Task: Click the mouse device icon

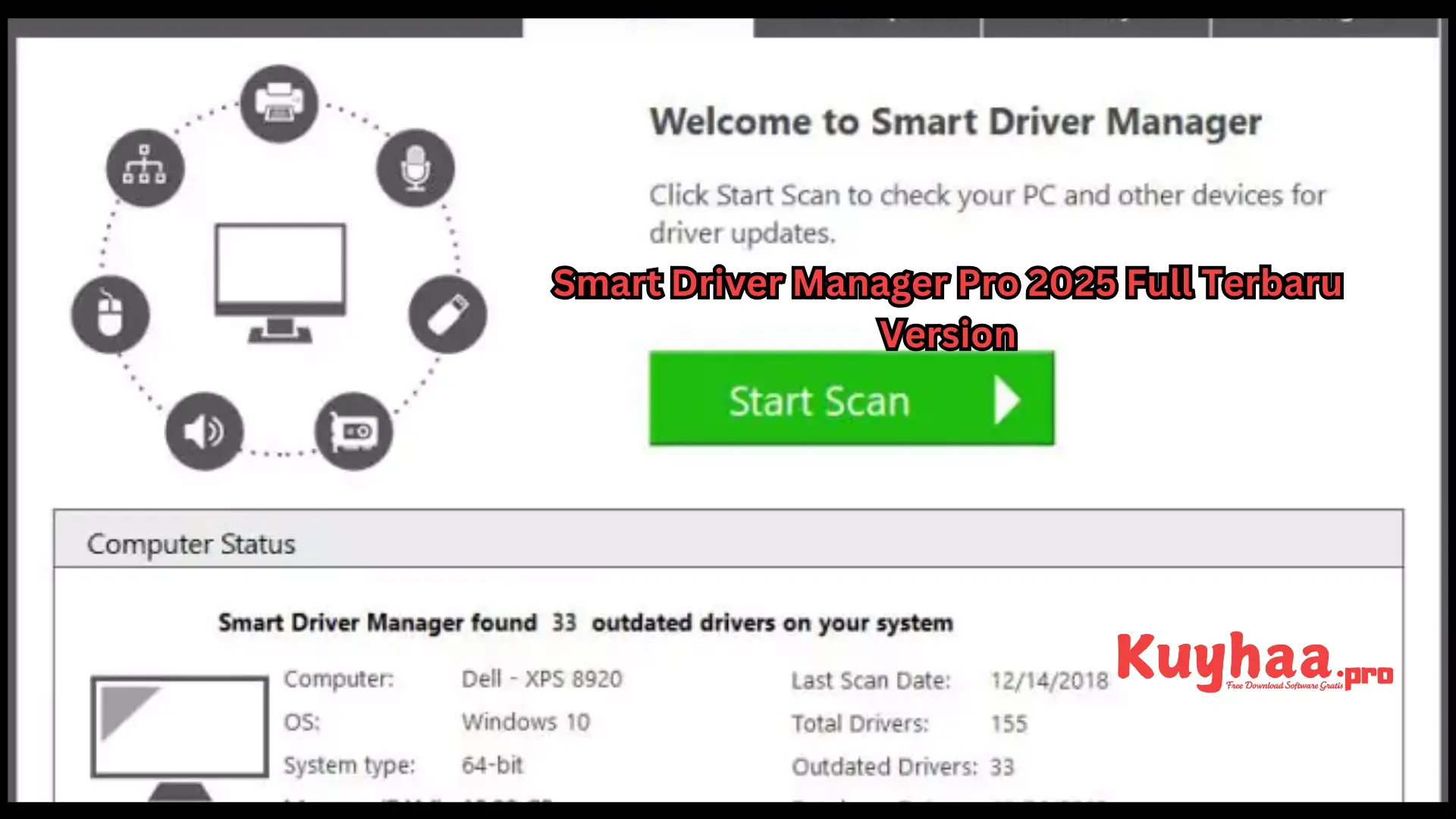Action: 110,315
